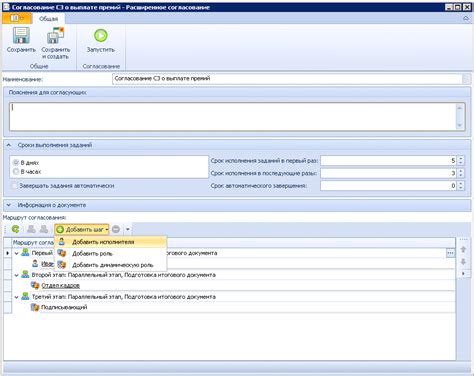Start approval with the Запустить button
Viewport: 474px width, 376px height.
coord(101,41)
